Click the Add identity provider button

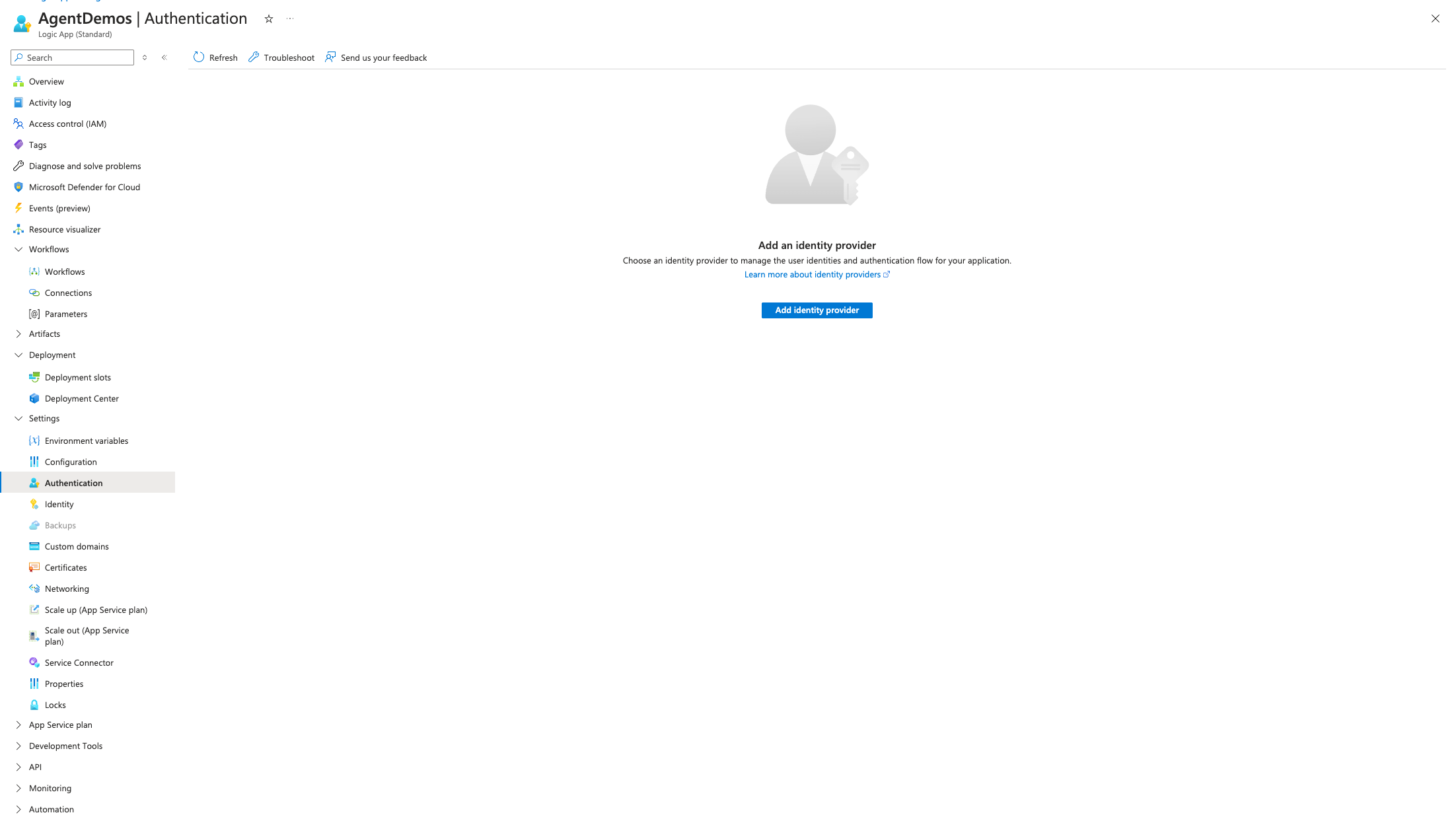(817, 310)
